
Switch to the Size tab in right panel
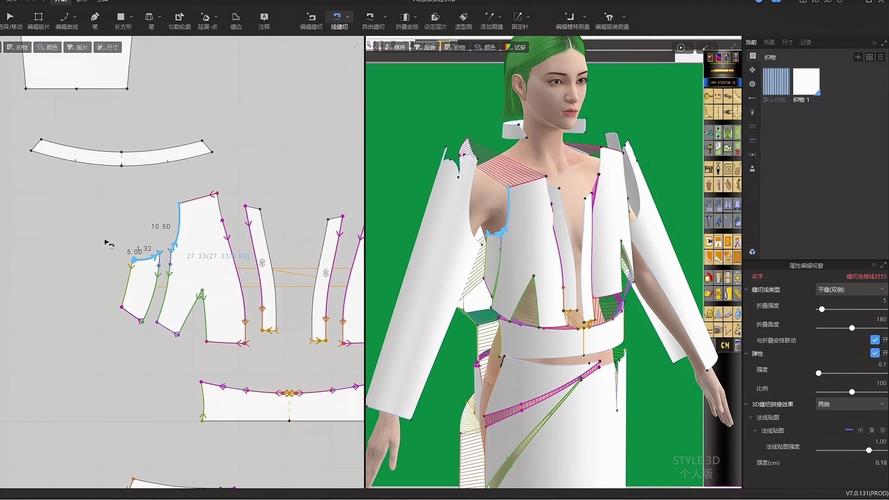tap(788, 43)
